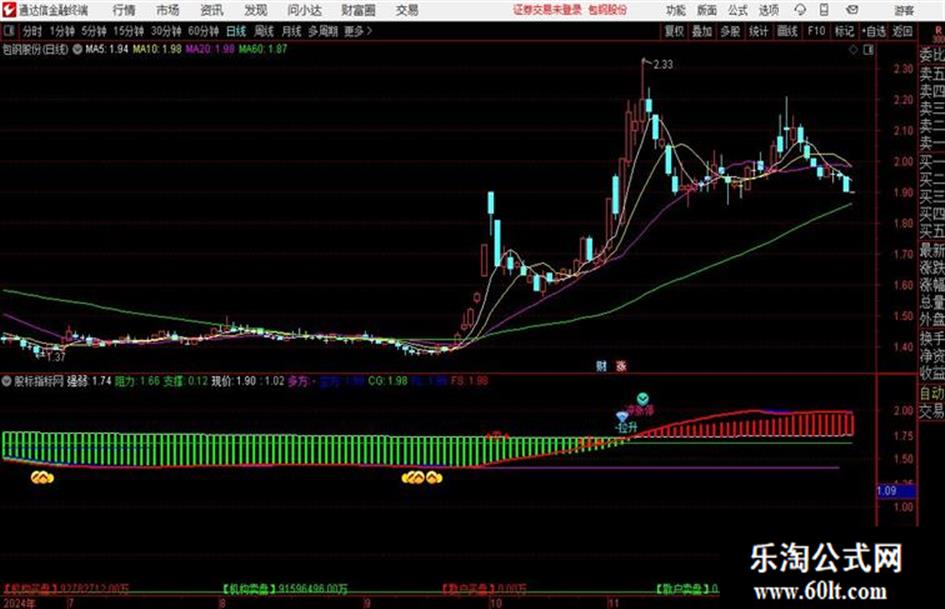The height and width of the screenshot is (609, 945).
Task: Click the 标记 mark toolbar button
Action: [844, 31]
